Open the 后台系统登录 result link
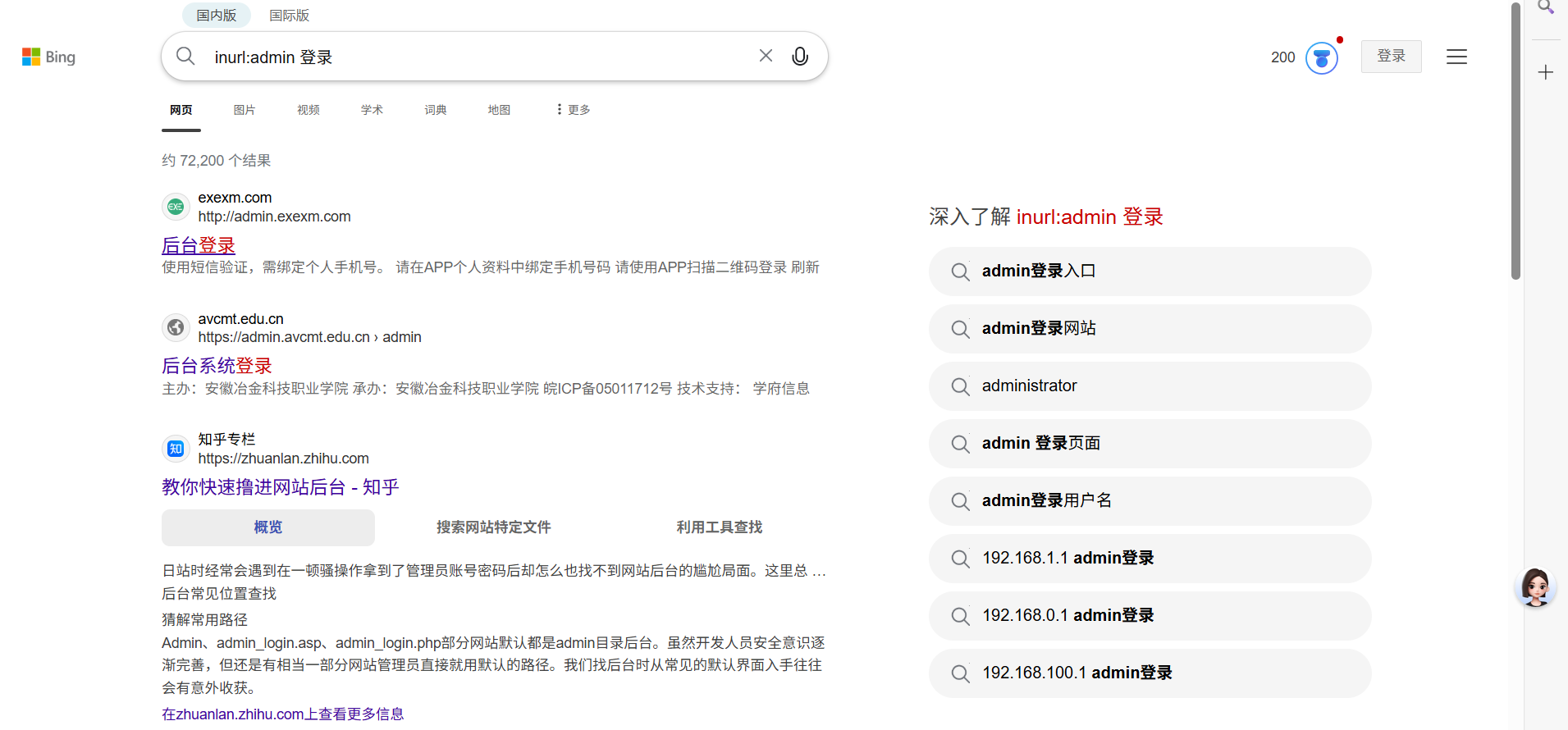 click(217, 366)
